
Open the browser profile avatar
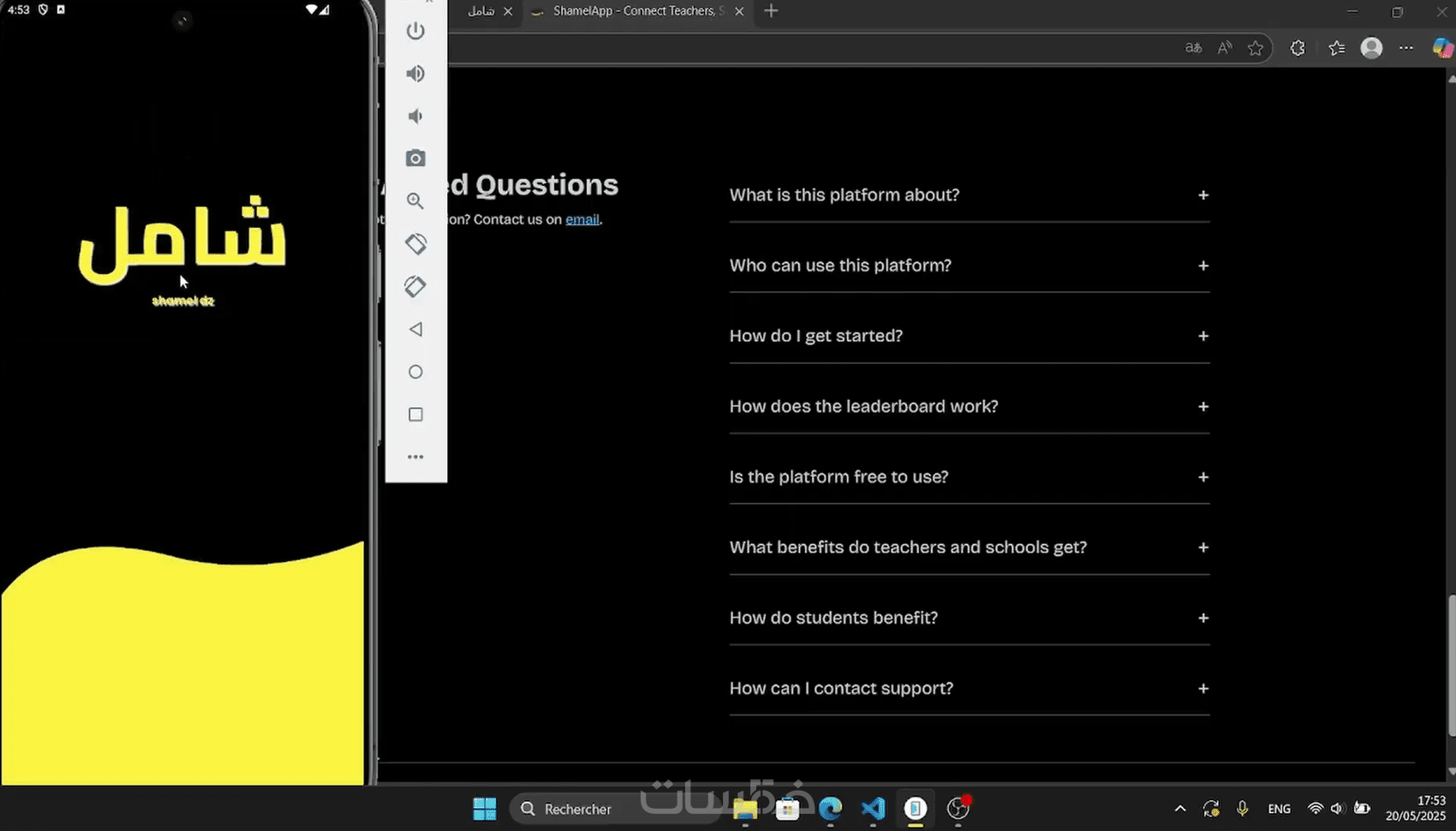1371,48
